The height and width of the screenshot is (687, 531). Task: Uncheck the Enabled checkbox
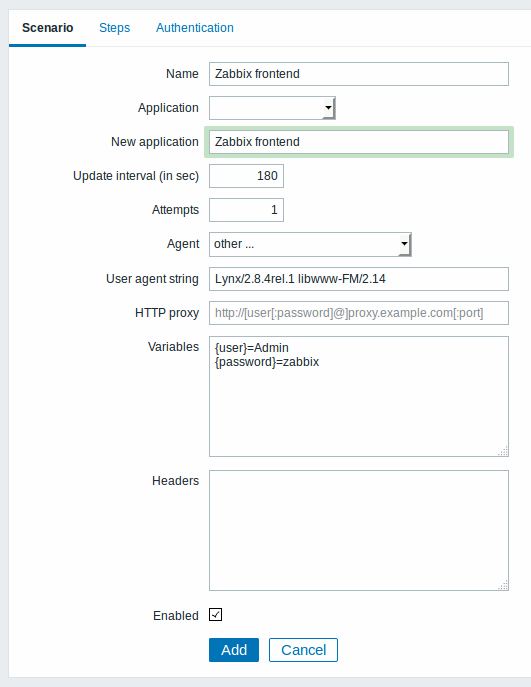[x=216, y=615]
